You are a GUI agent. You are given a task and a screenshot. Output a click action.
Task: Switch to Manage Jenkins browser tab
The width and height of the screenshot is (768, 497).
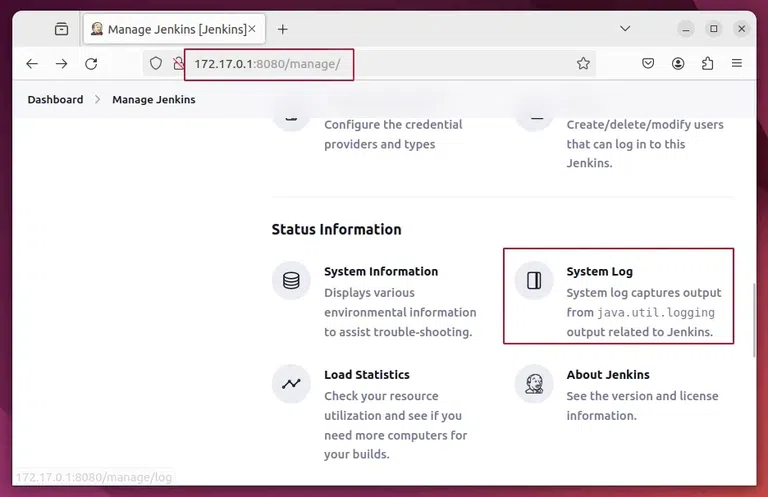point(170,29)
